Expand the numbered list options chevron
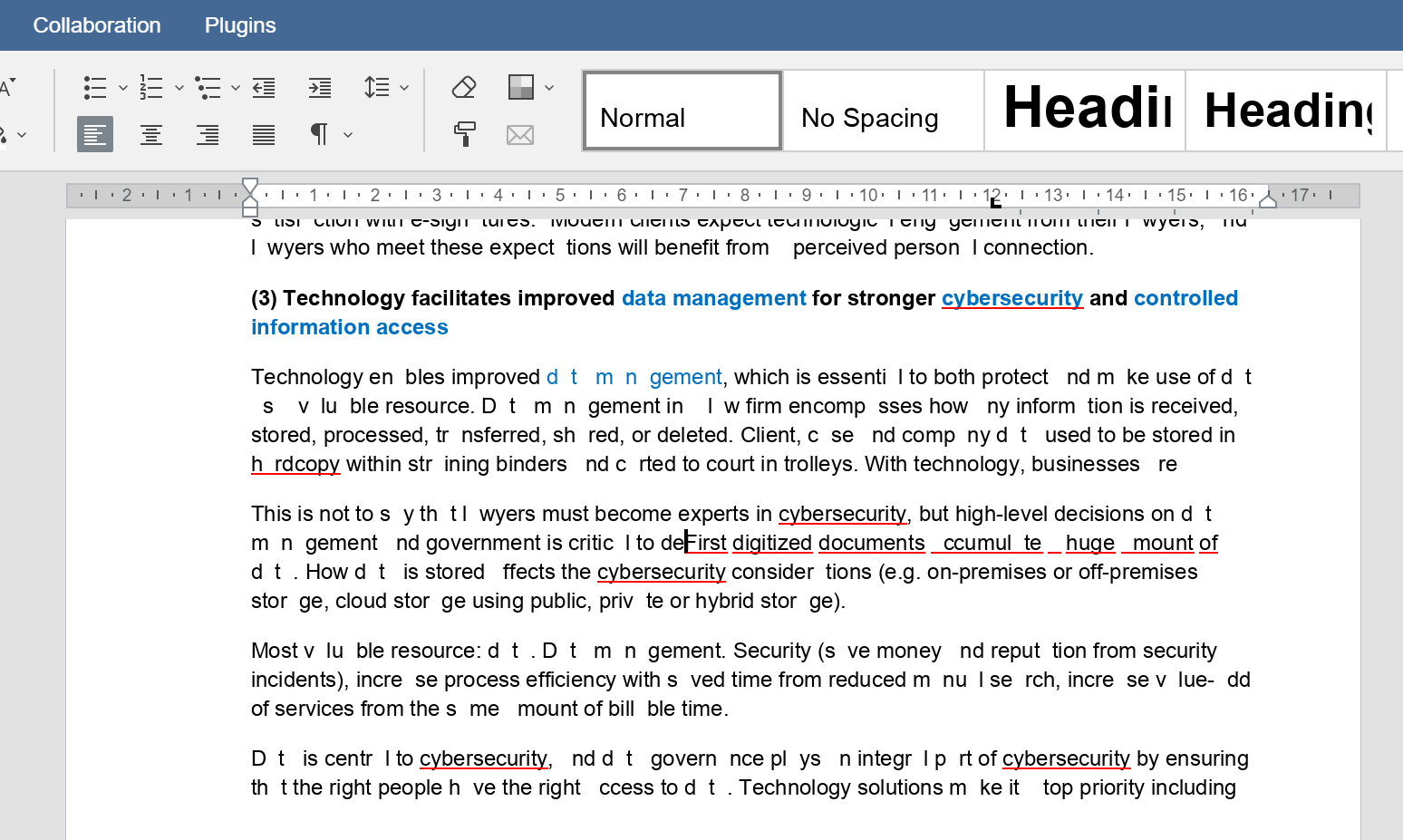The height and width of the screenshot is (840, 1403). tap(178, 87)
